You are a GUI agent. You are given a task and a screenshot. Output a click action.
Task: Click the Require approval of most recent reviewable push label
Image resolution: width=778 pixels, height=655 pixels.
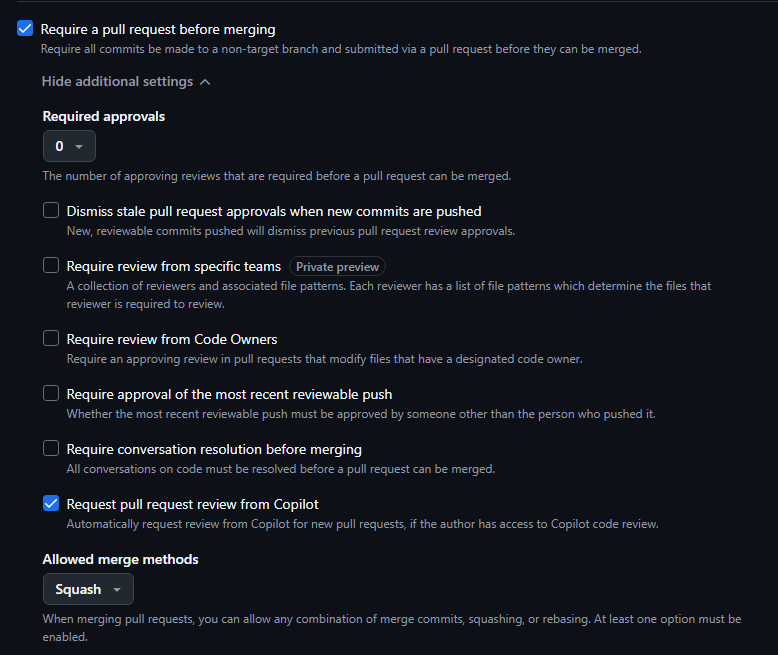(229, 394)
